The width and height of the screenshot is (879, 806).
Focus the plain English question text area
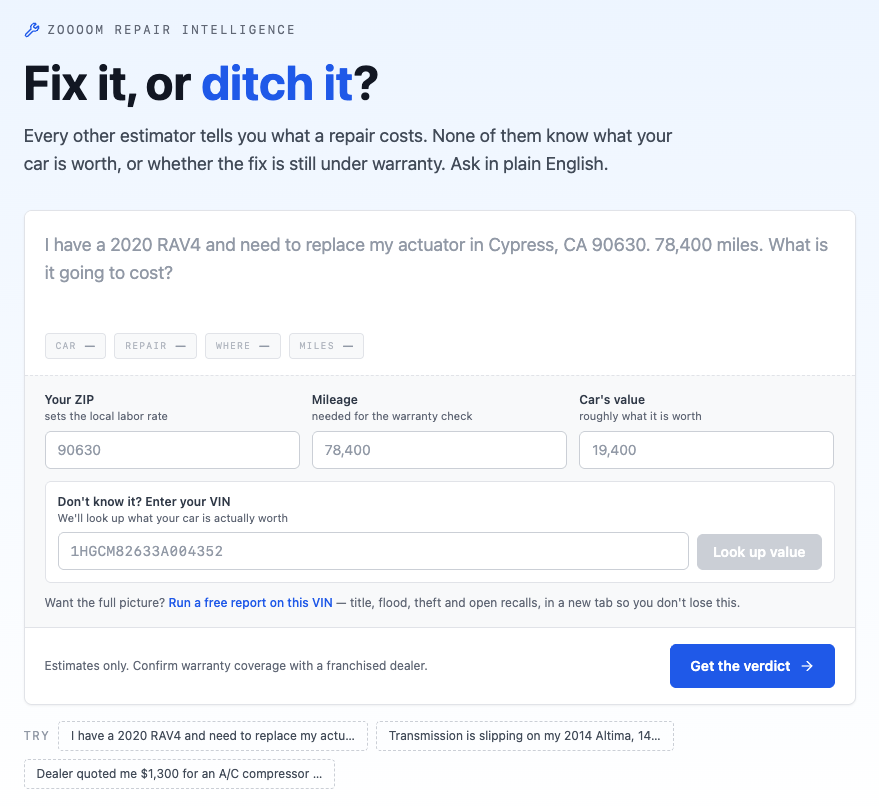(440, 269)
